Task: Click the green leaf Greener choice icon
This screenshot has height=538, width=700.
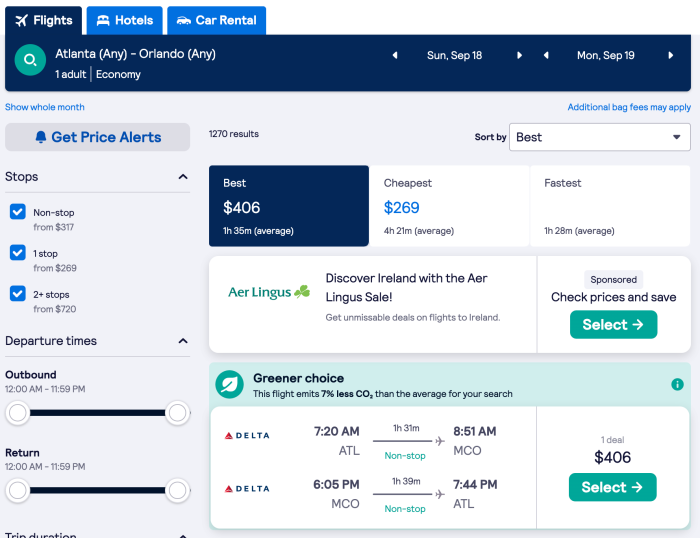Action: click(x=230, y=385)
